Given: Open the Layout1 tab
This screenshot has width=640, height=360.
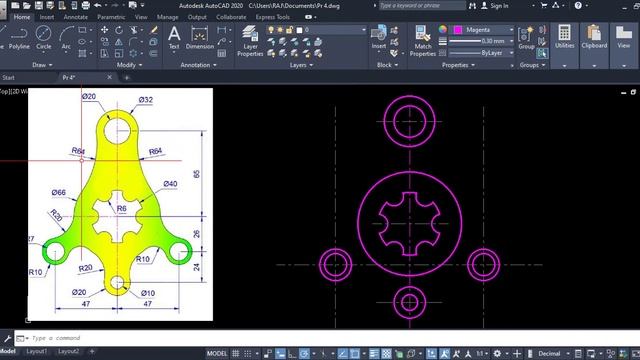Looking at the screenshot, I should click(36, 351).
